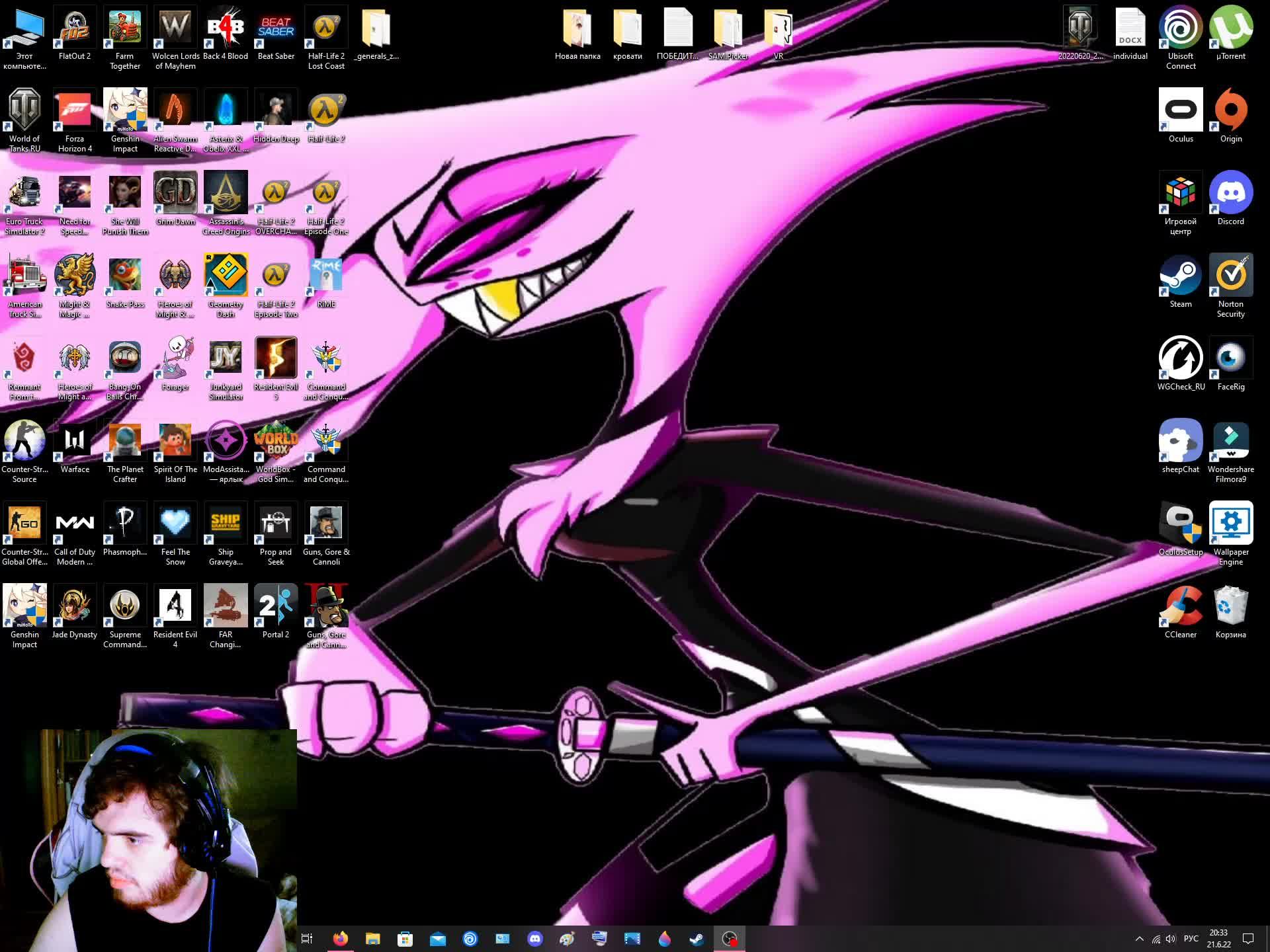Image resolution: width=1270 pixels, height=952 pixels.
Task: Open File Explorer in taskbar
Action: (373, 939)
